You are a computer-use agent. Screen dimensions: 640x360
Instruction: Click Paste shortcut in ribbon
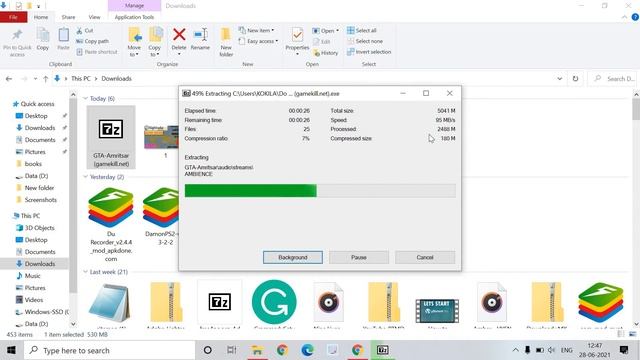click(97, 52)
